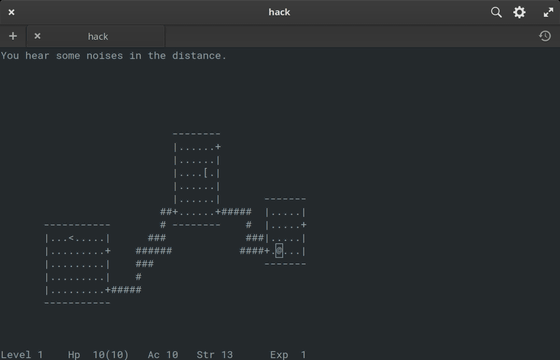Add a new tab with plus icon
Viewport: 560px width, 360px height.
pyautogui.click(x=13, y=36)
